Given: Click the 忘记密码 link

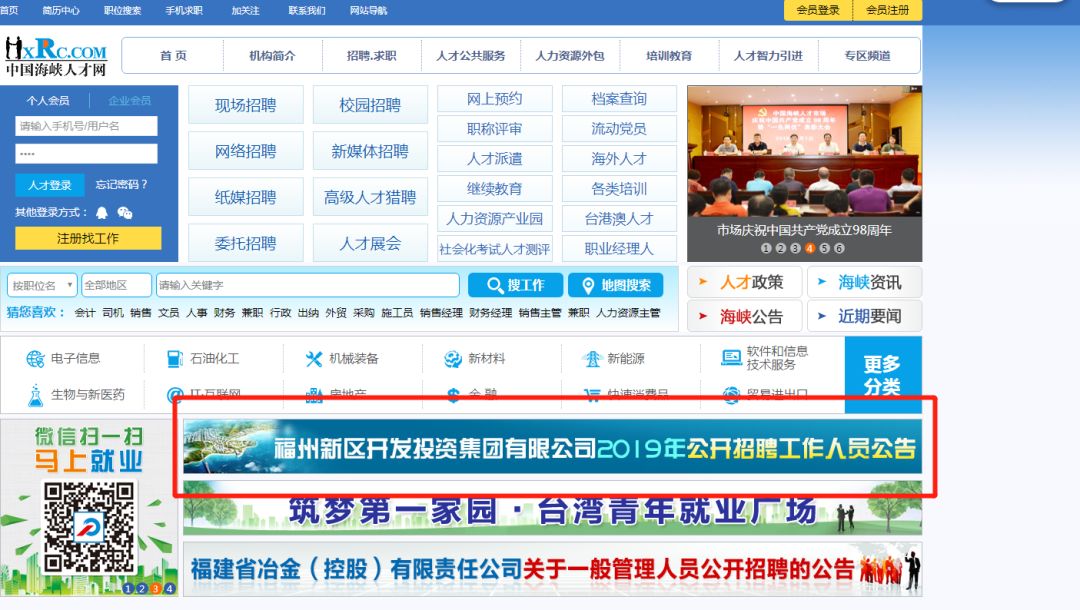Looking at the screenshot, I should 121,185.
